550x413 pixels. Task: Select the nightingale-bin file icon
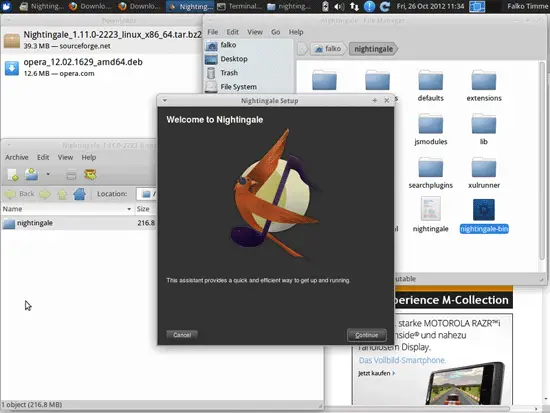(x=484, y=210)
